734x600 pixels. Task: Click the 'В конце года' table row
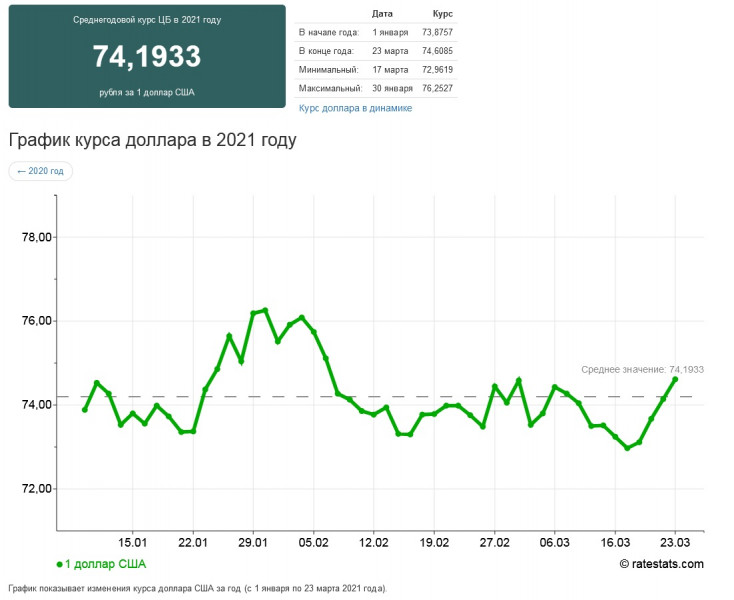376,51
